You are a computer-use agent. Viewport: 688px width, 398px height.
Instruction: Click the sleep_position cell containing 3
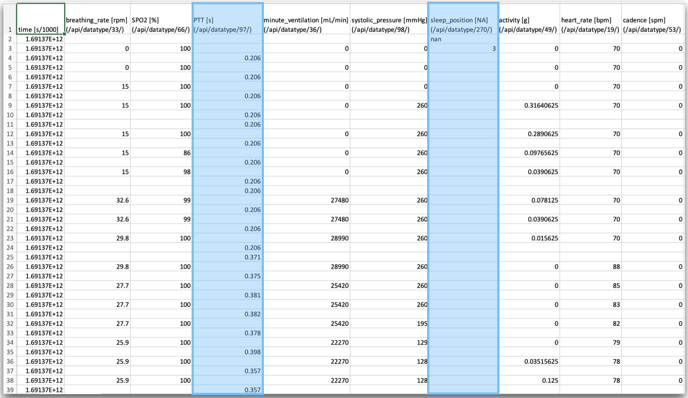463,48
